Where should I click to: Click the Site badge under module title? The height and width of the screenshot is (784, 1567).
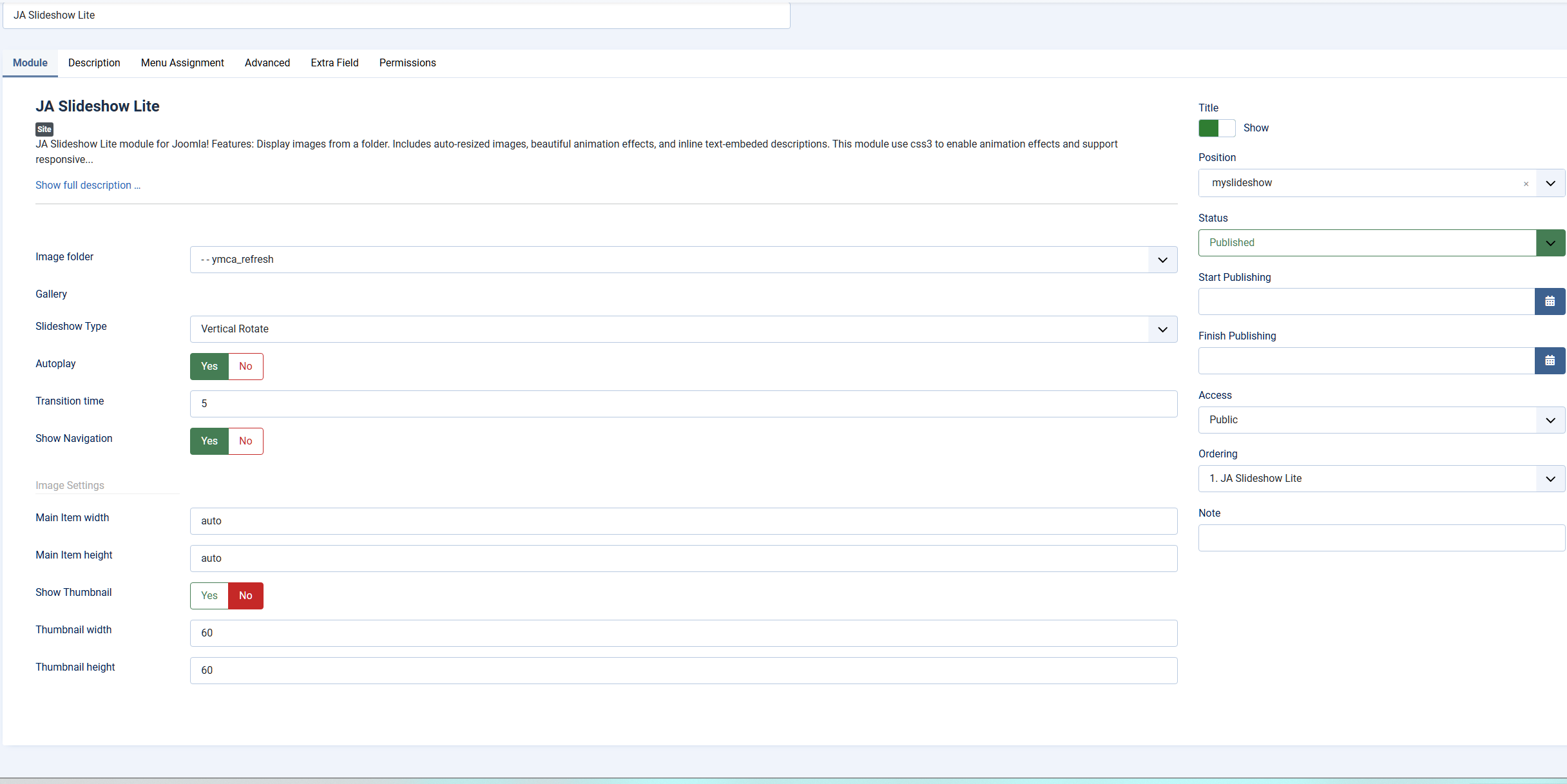tap(44, 129)
